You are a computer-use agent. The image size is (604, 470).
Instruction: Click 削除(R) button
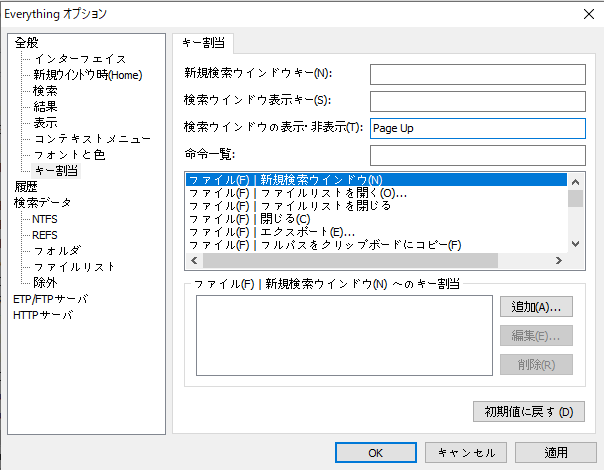[x=536, y=364]
